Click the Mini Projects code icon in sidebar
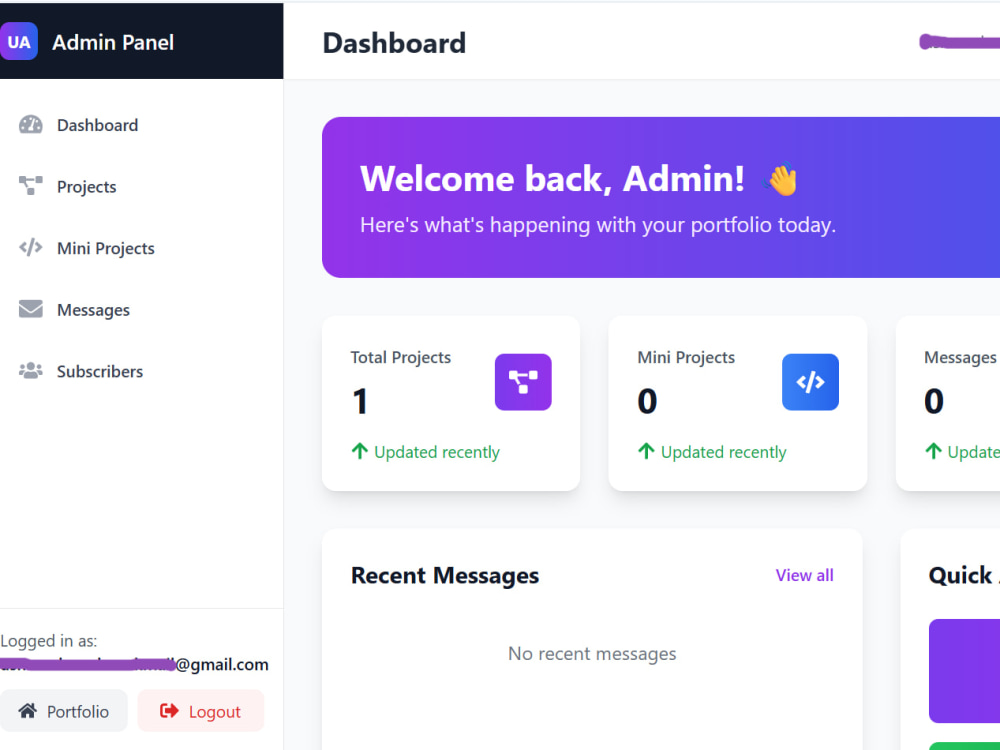The image size is (1000, 750). (31, 247)
